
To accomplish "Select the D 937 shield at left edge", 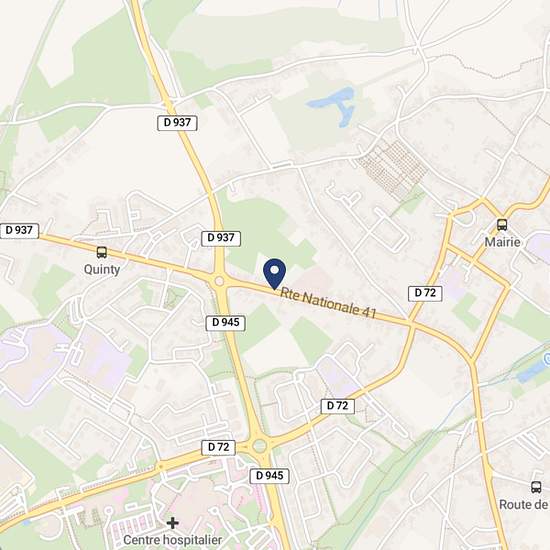I will pos(19,230).
